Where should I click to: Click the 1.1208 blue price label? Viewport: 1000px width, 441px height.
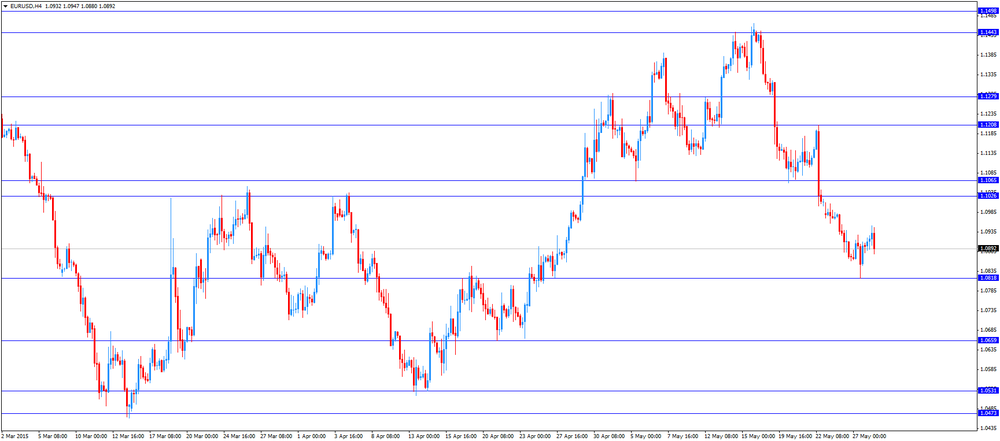coord(988,125)
